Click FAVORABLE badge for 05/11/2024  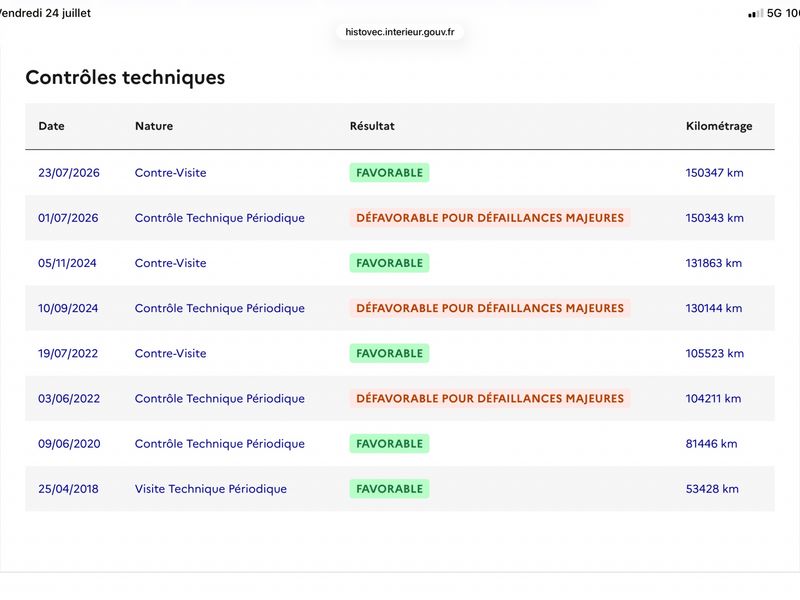pos(389,263)
